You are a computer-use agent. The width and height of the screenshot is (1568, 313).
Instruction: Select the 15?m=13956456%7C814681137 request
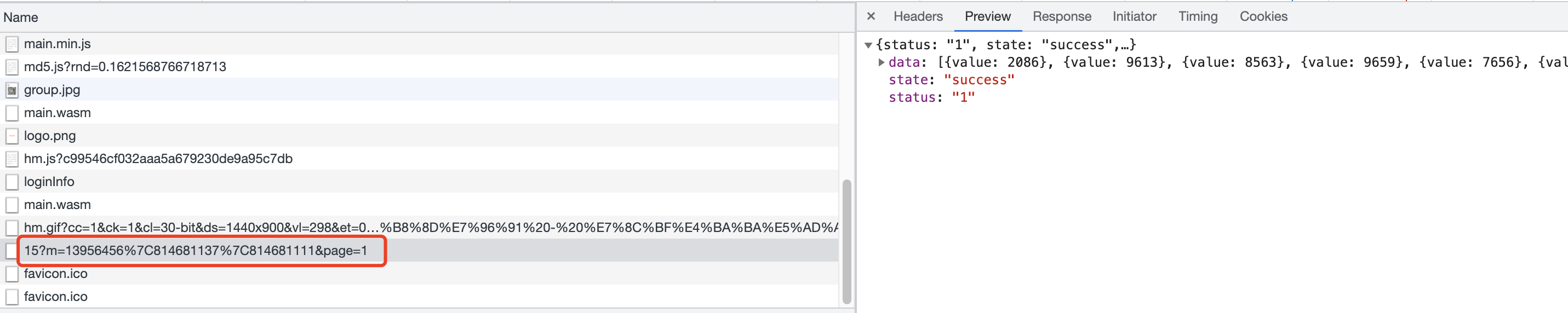419,251
